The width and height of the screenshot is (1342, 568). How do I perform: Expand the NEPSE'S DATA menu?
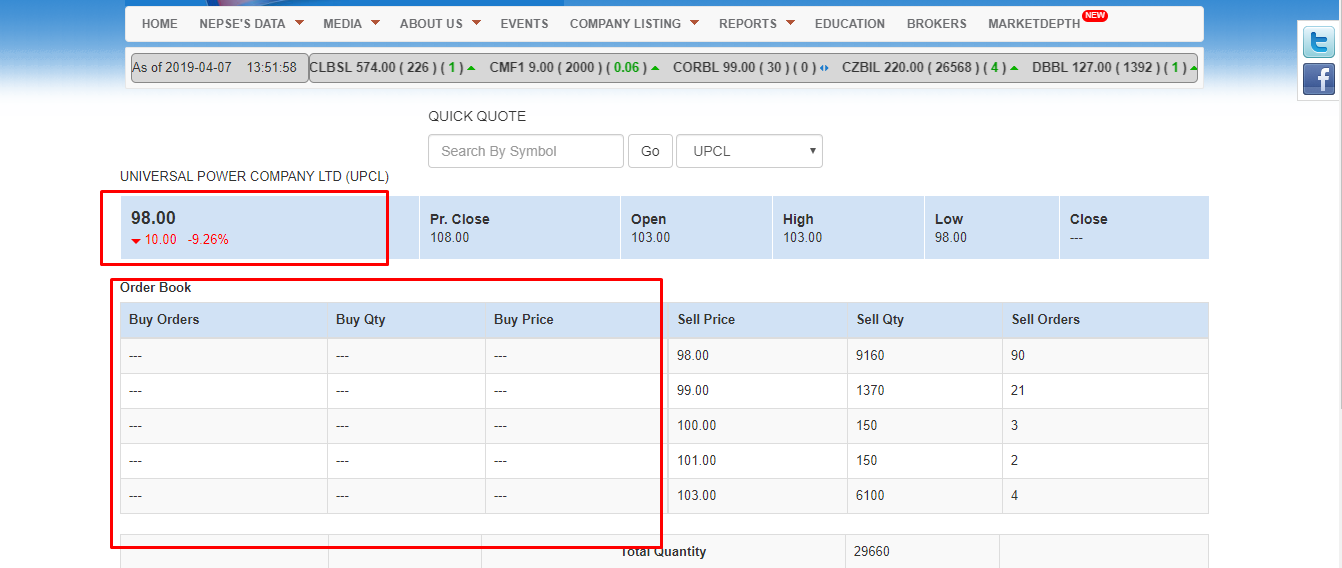click(x=251, y=23)
